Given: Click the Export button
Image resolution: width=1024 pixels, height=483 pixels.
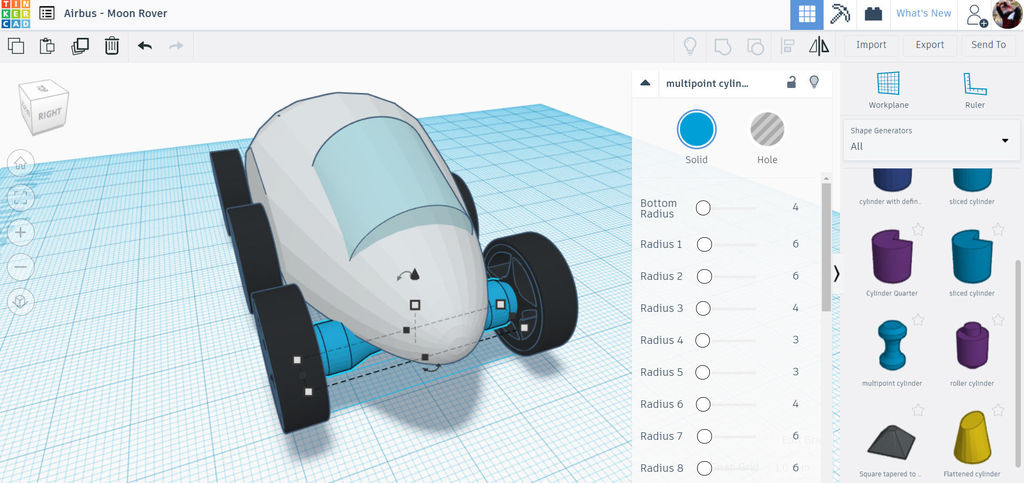Looking at the screenshot, I should click(x=929, y=45).
